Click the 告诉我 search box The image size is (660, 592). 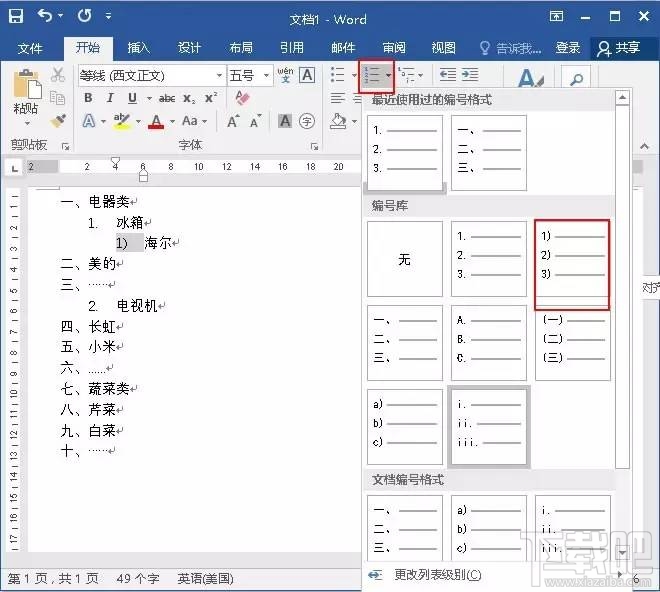511,48
